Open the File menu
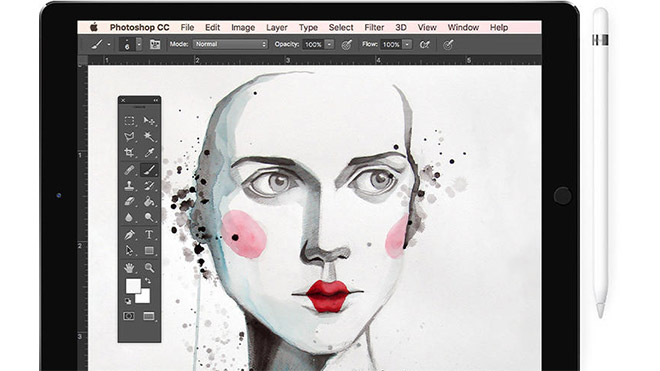660x371 pixels. (x=187, y=27)
